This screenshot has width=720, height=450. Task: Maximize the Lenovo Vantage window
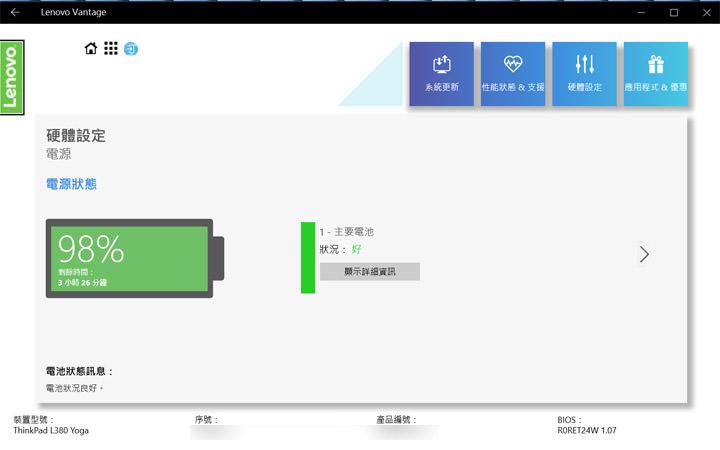tap(674, 12)
